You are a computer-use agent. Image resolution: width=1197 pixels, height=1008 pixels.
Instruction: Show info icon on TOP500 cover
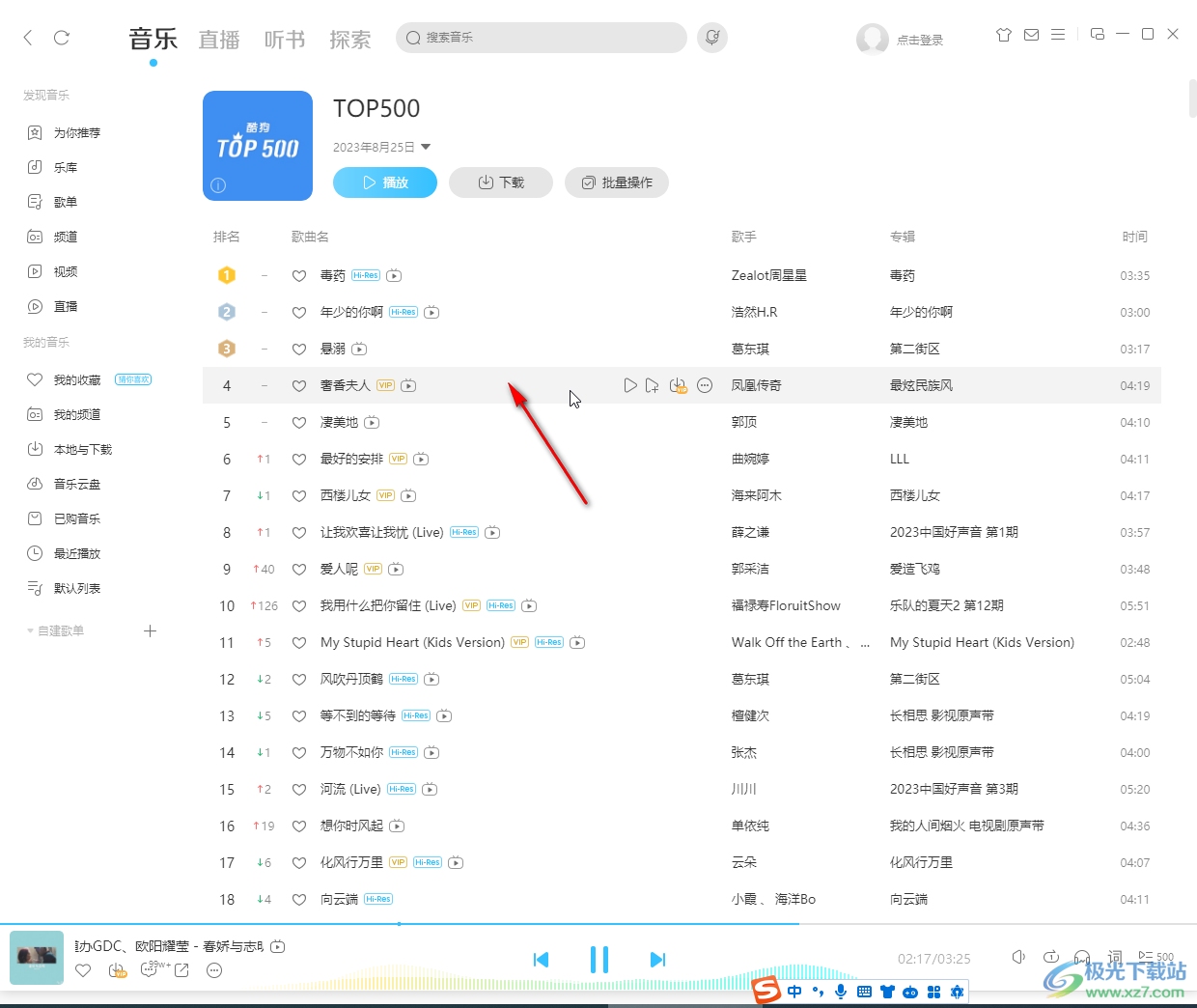tap(218, 185)
